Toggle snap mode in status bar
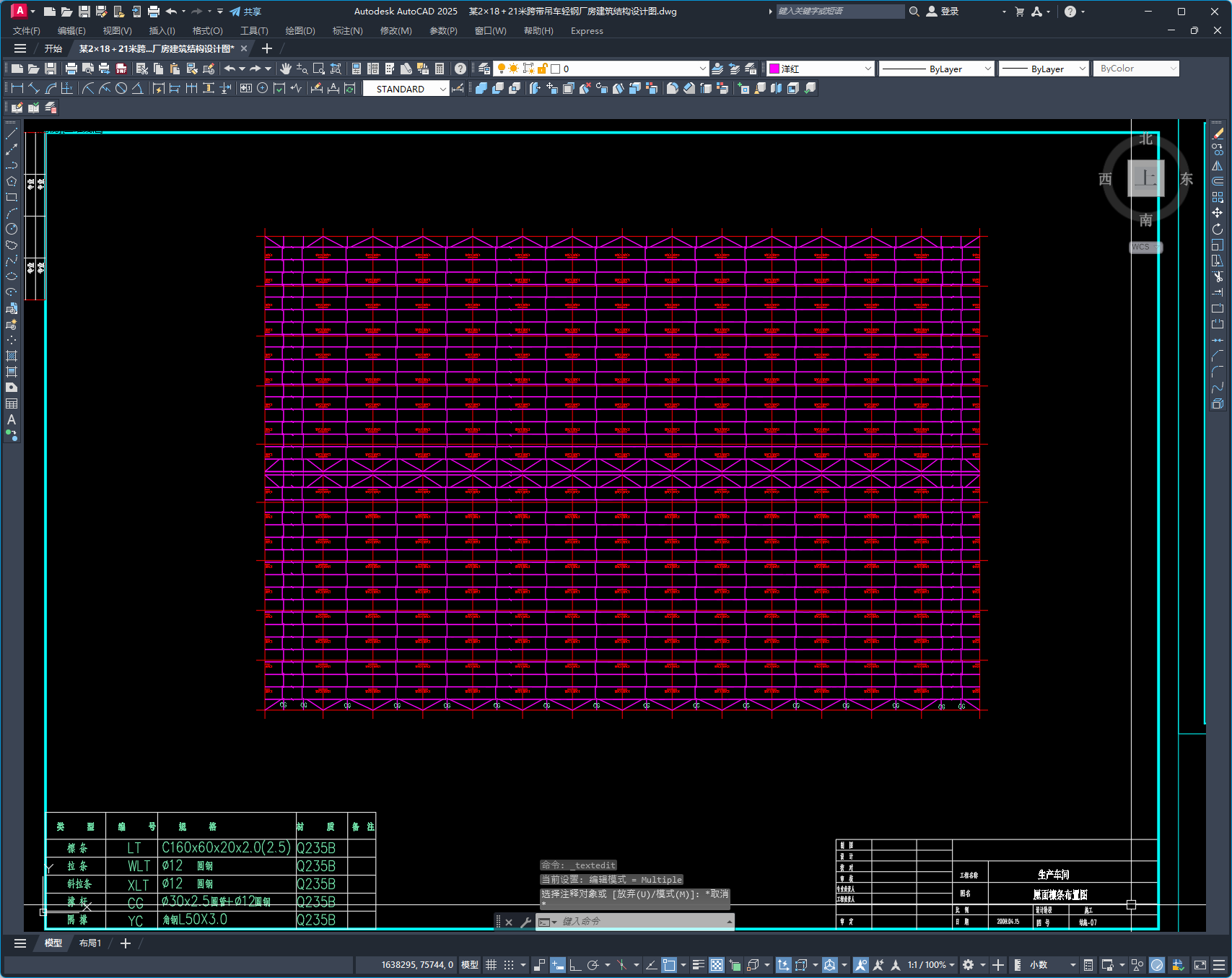The height and width of the screenshot is (978, 1232). coord(509,965)
